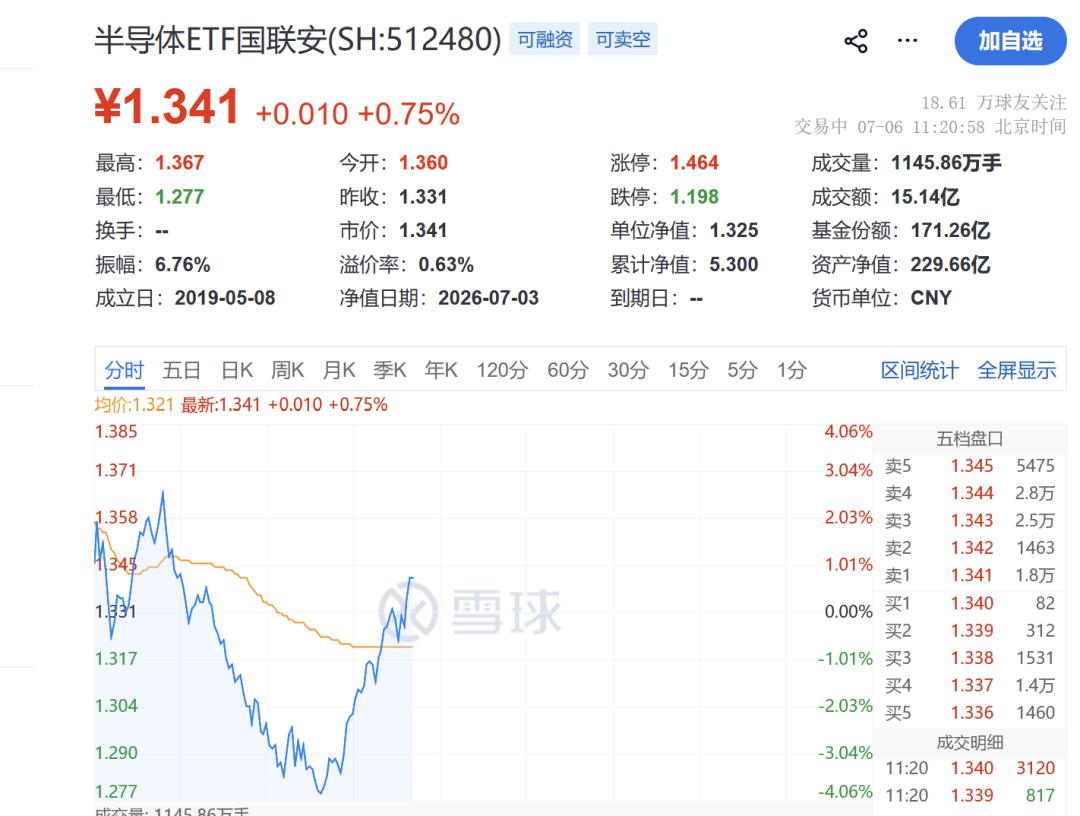Viewport: 1080px width, 816px height.
Task: Click the 买3 row price 1.338
Action: coord(972,658)
